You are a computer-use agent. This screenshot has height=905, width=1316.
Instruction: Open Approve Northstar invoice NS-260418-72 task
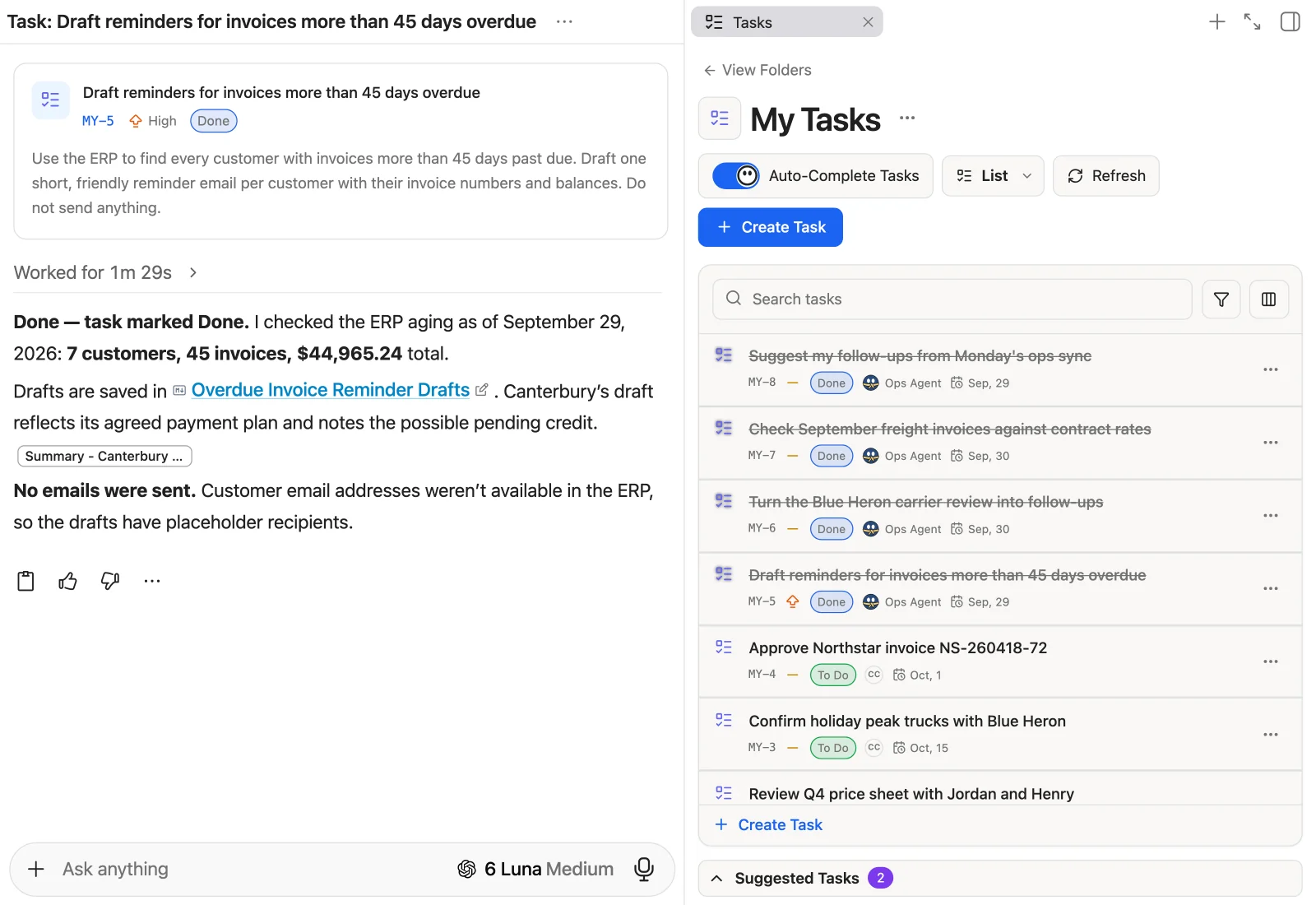click(898, 648)
